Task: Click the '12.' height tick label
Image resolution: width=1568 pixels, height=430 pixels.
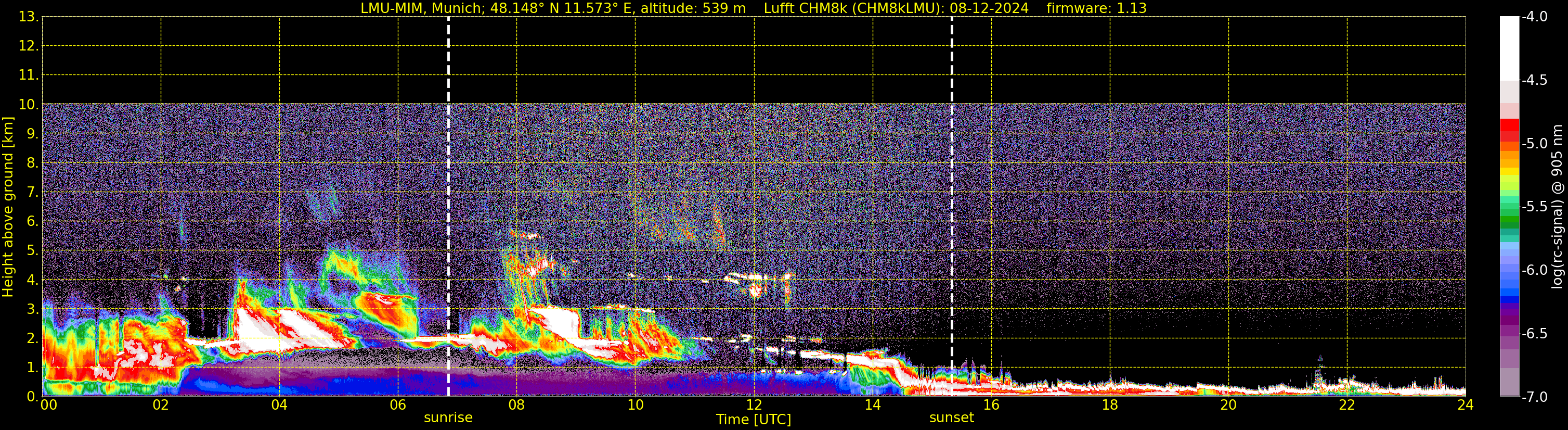Action: click(x=29, y=46)
